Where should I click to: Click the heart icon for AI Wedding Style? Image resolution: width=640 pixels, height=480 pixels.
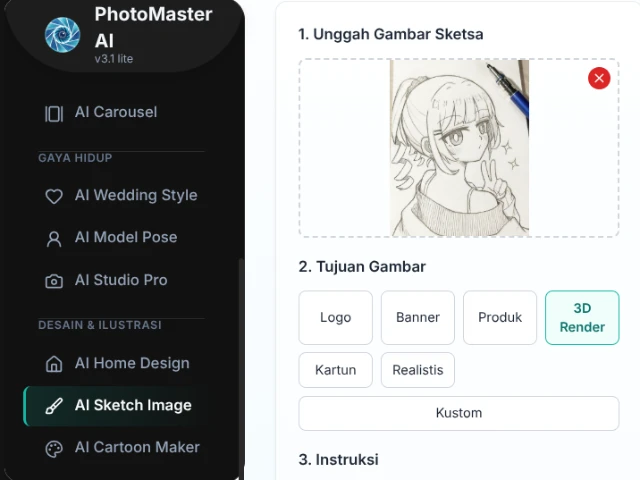coord(54,196)
